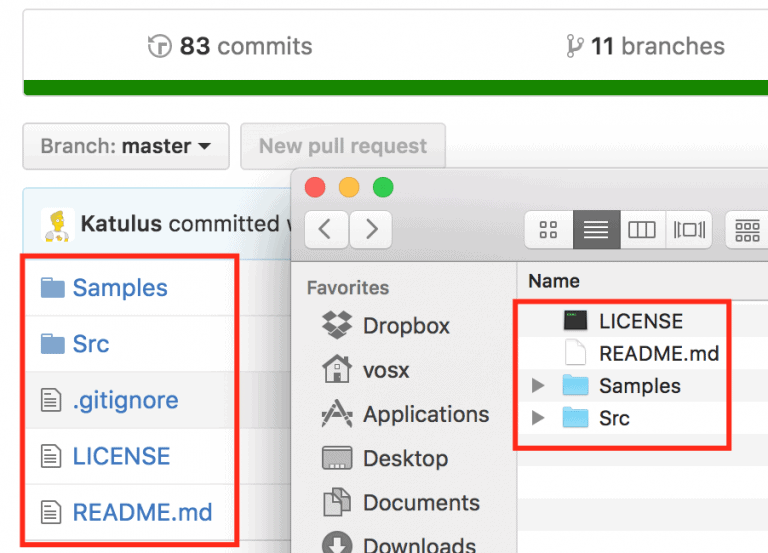Switch Finder to column view

pos(643,229)
